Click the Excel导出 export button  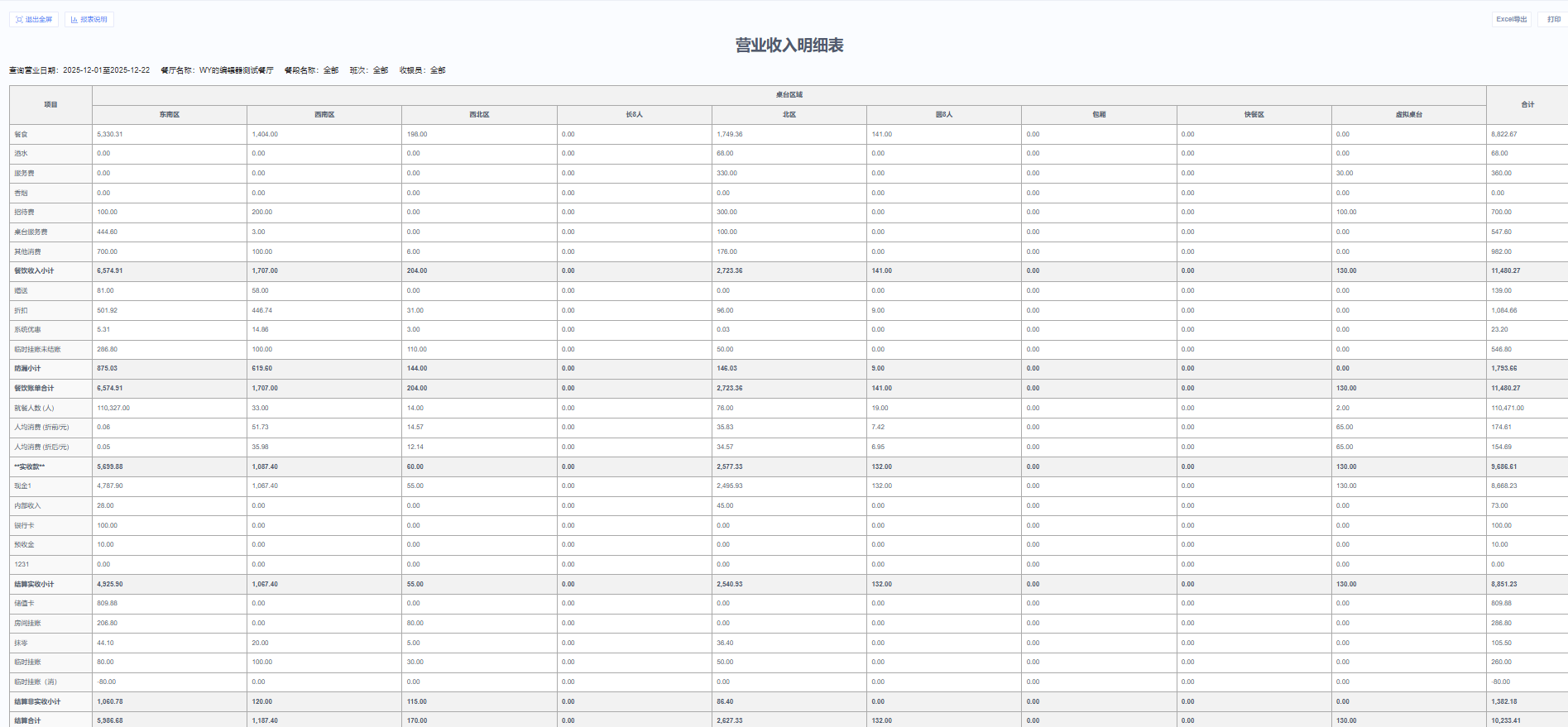tap(1511, 19)
